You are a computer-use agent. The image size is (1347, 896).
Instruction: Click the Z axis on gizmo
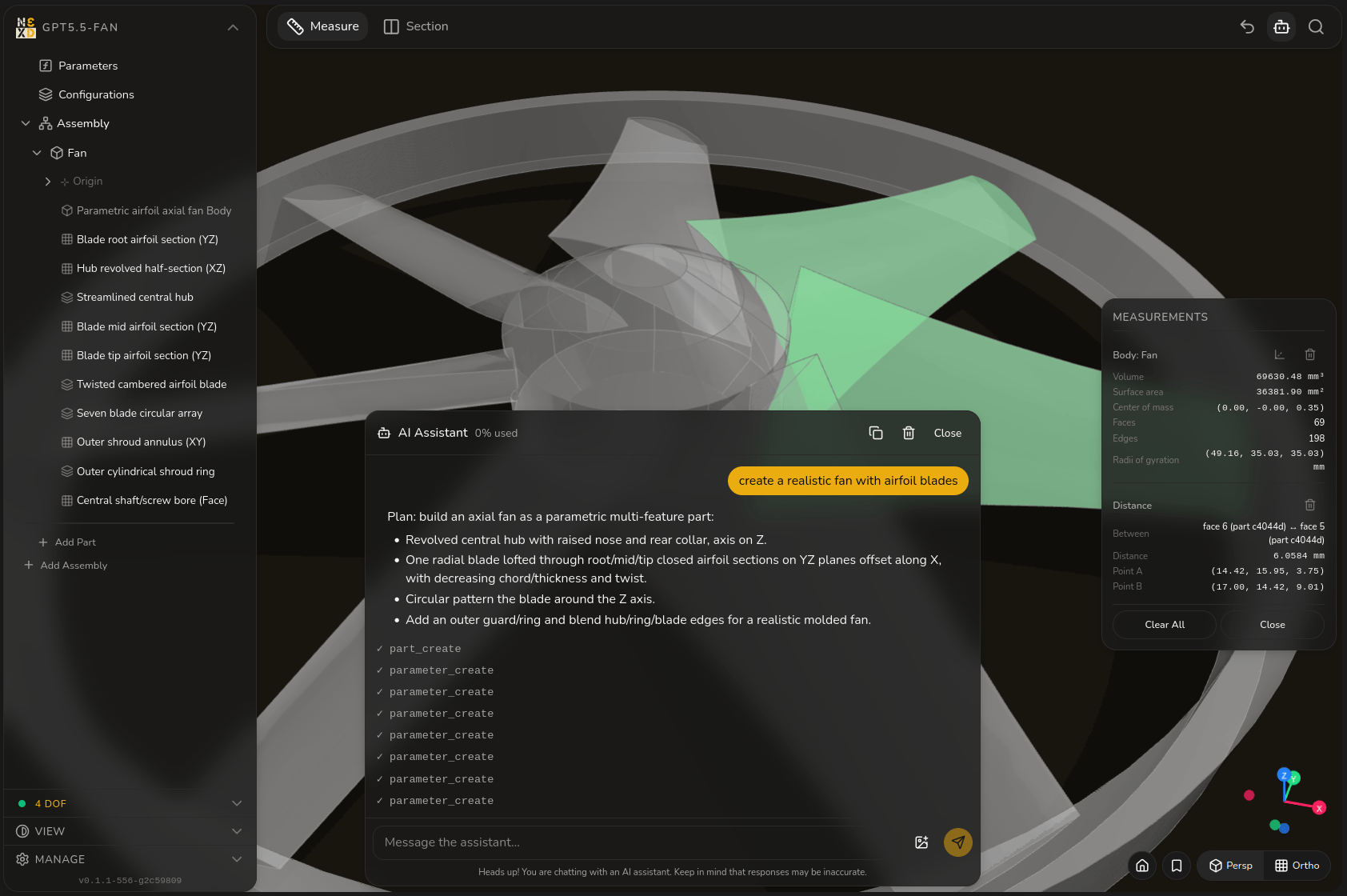point(1284,774)
